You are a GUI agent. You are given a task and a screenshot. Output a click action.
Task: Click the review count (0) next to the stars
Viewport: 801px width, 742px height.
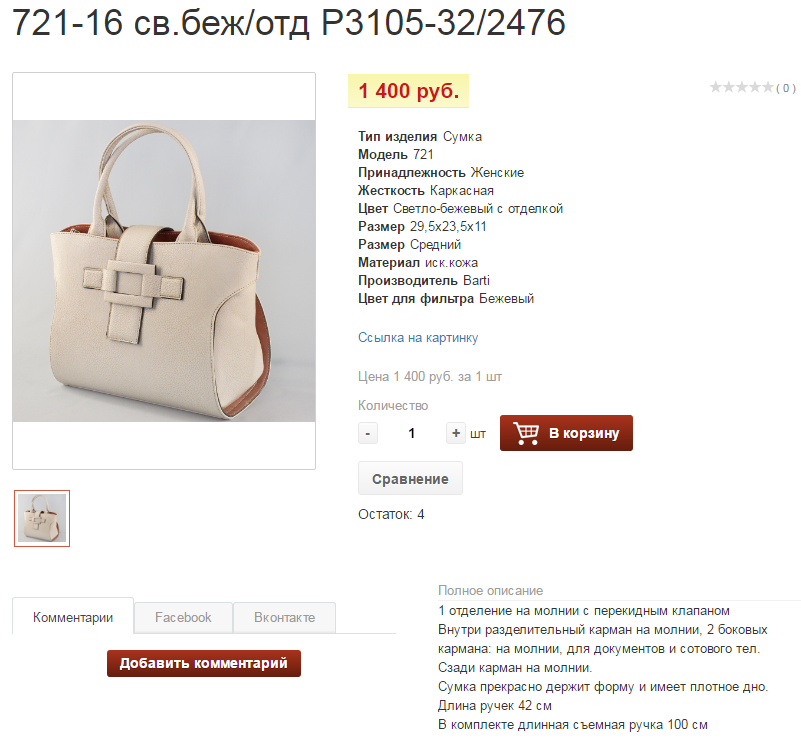coord(786,88)
